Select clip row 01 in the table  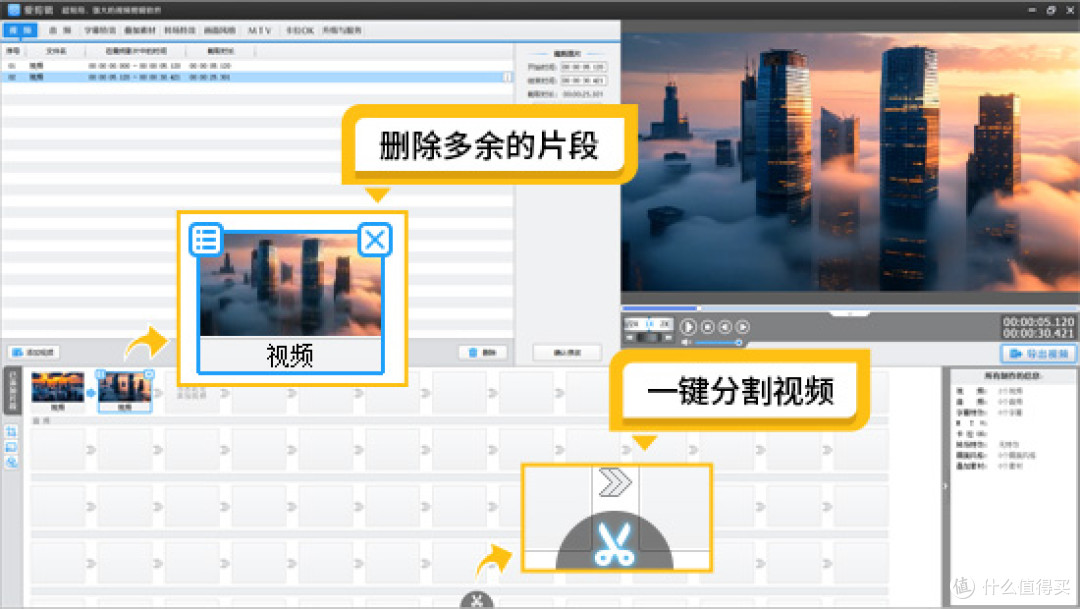click(x=256, y=65)
